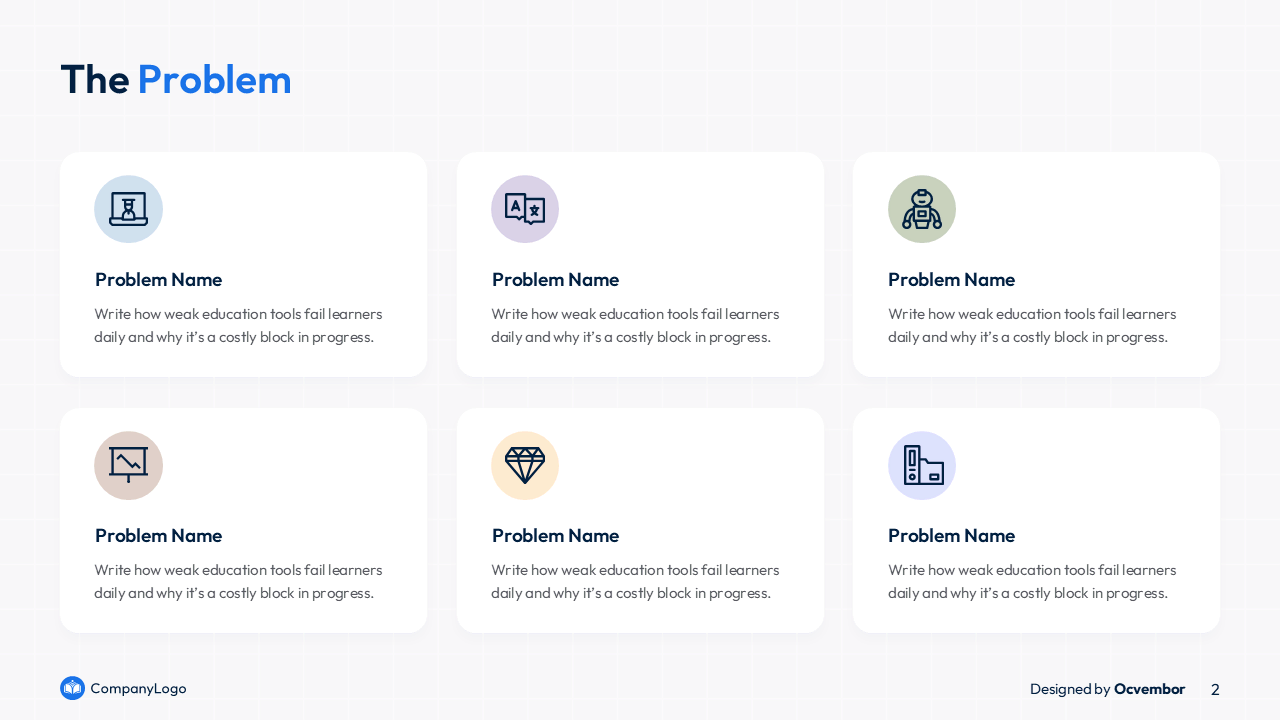Click Problem Name heading under the chart board icon
The width and height of the screenshot is (1280, 720).
tap(158, 536)
